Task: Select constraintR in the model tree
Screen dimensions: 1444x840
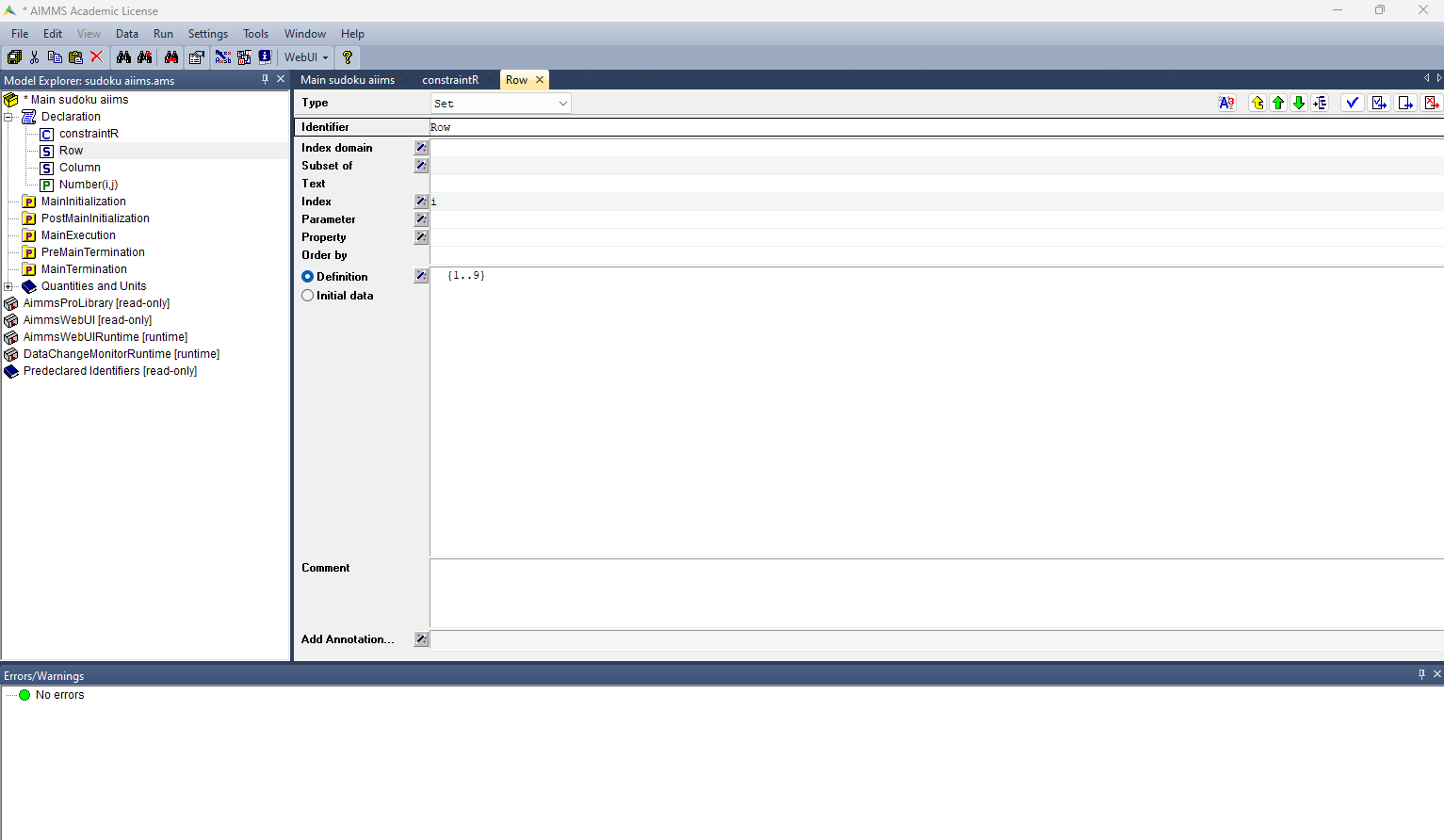Action: point(89,134)
